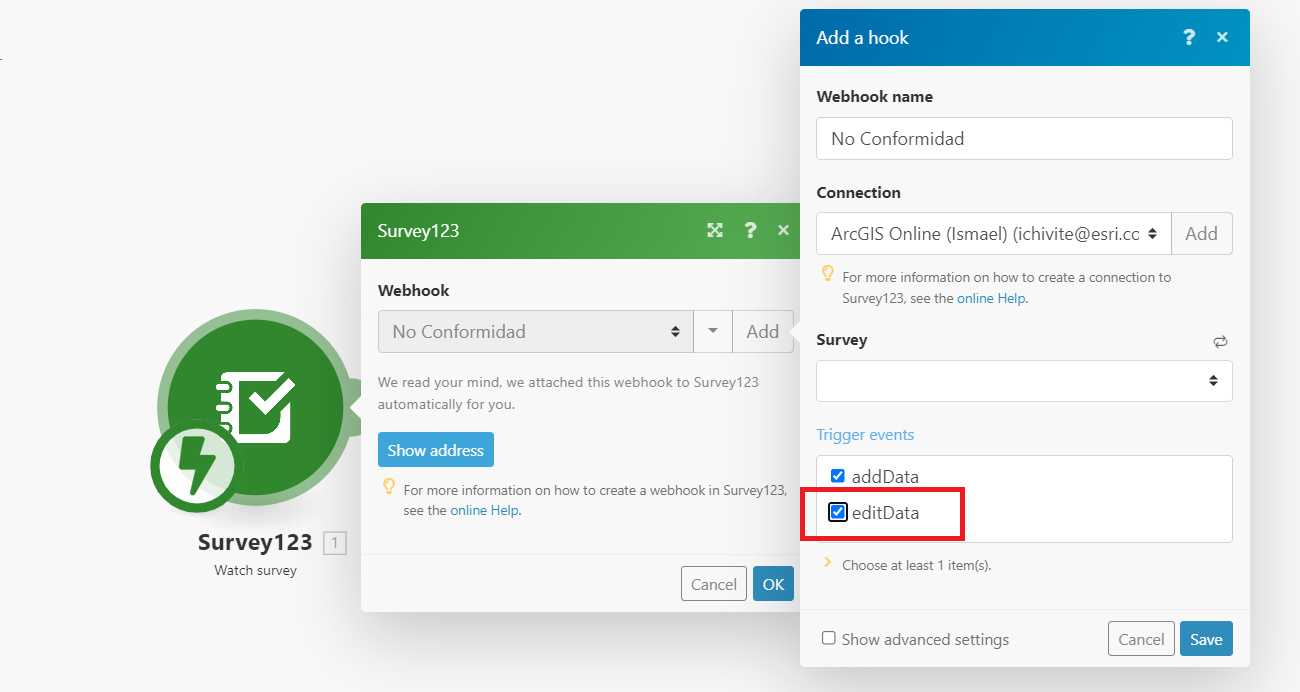
Task: Click the Connection field label
Action: pyautogui.click(x=858, y=192)
